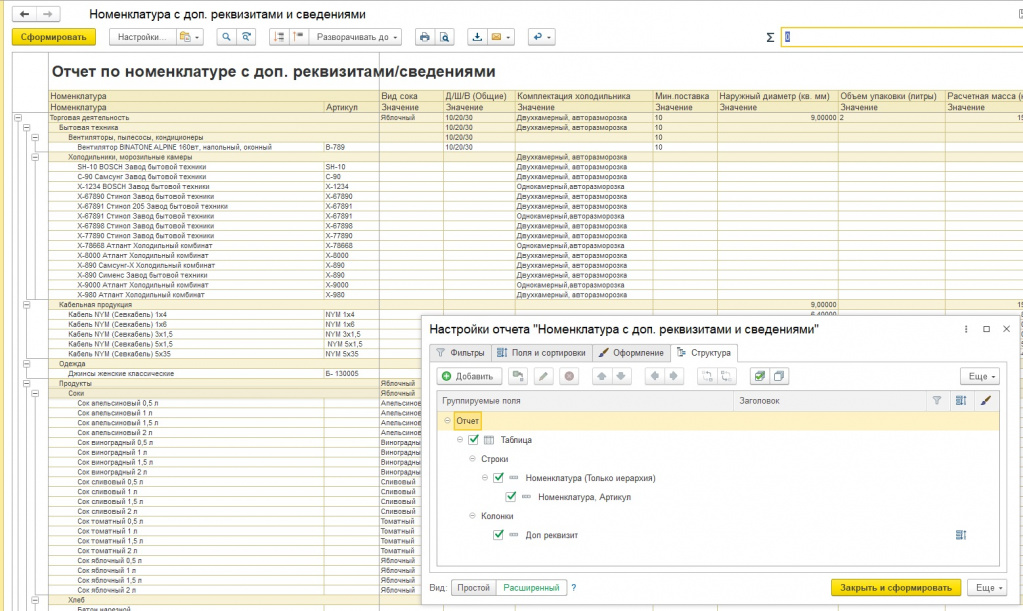Screen dimensions: 1023x611
Task: Click the check-all icon in the settings toolbar
Action: (759, 376)
